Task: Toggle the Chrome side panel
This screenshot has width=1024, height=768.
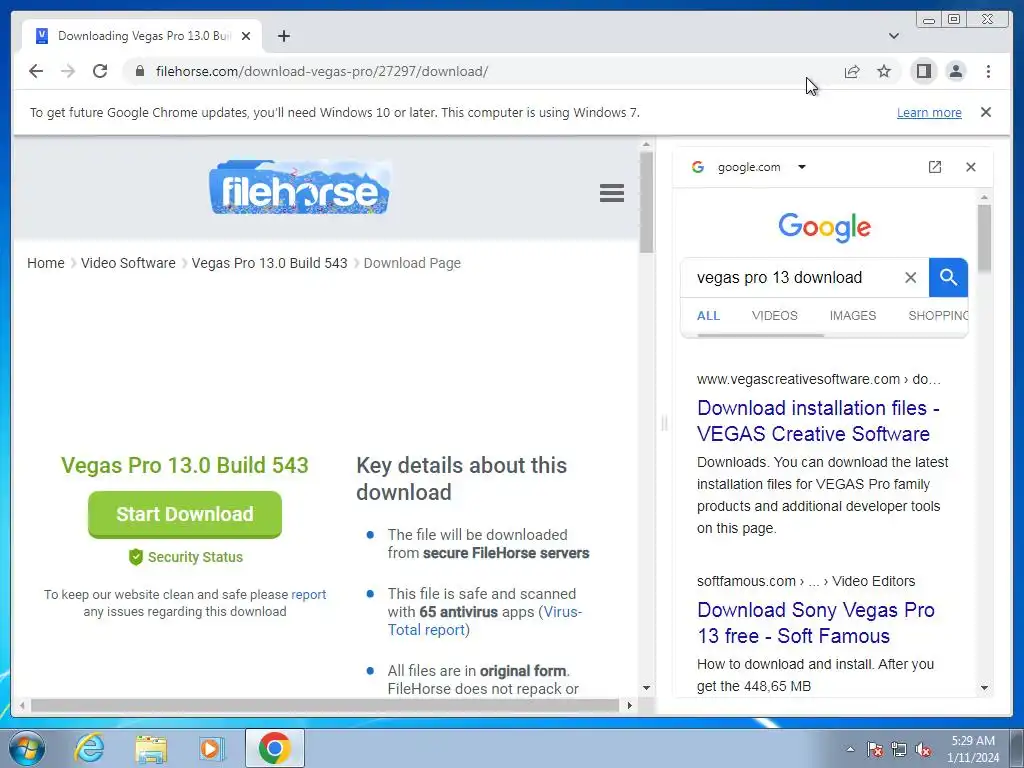Action: [923, 71]
